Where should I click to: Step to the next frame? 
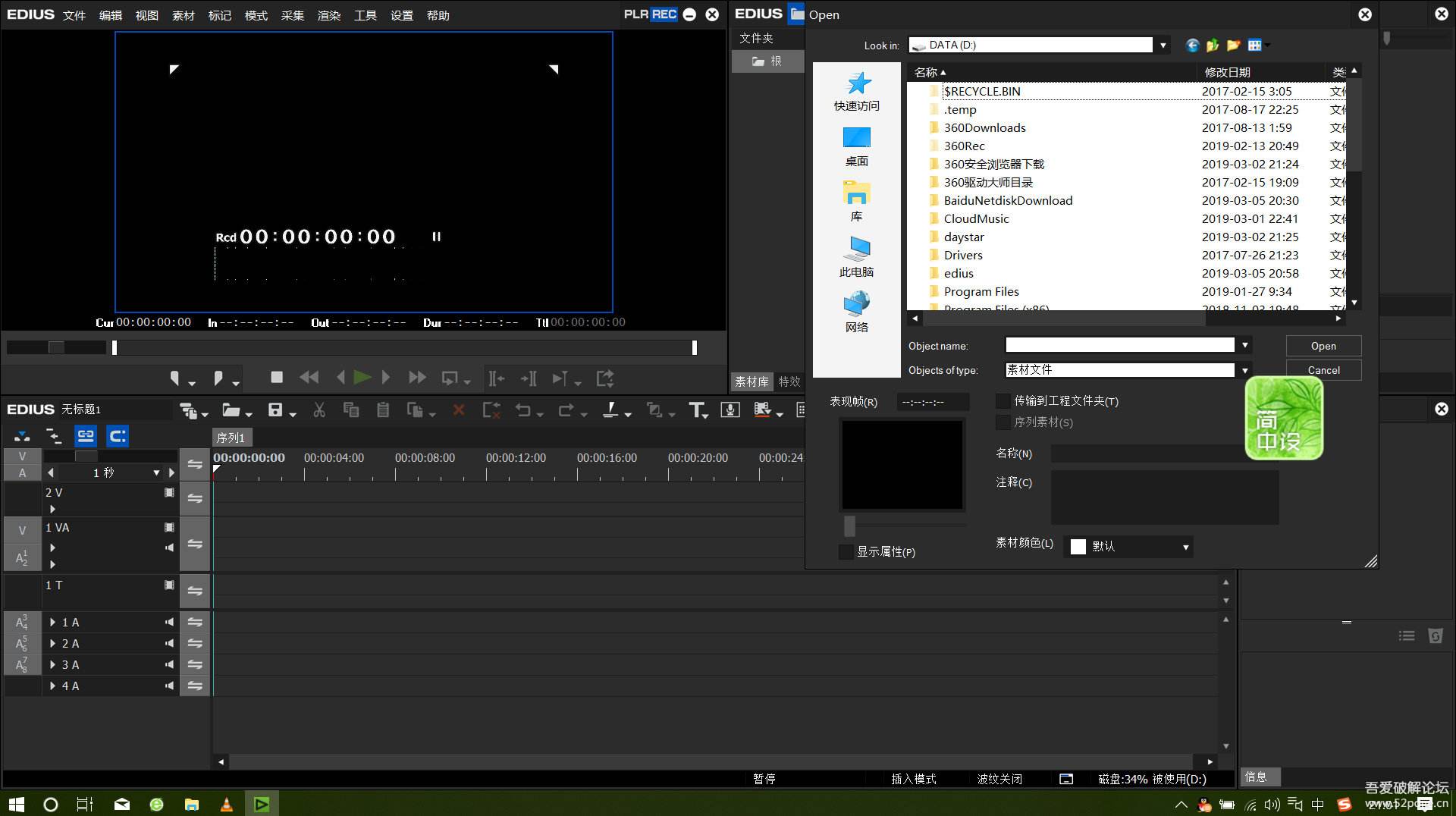pos(385,377)
